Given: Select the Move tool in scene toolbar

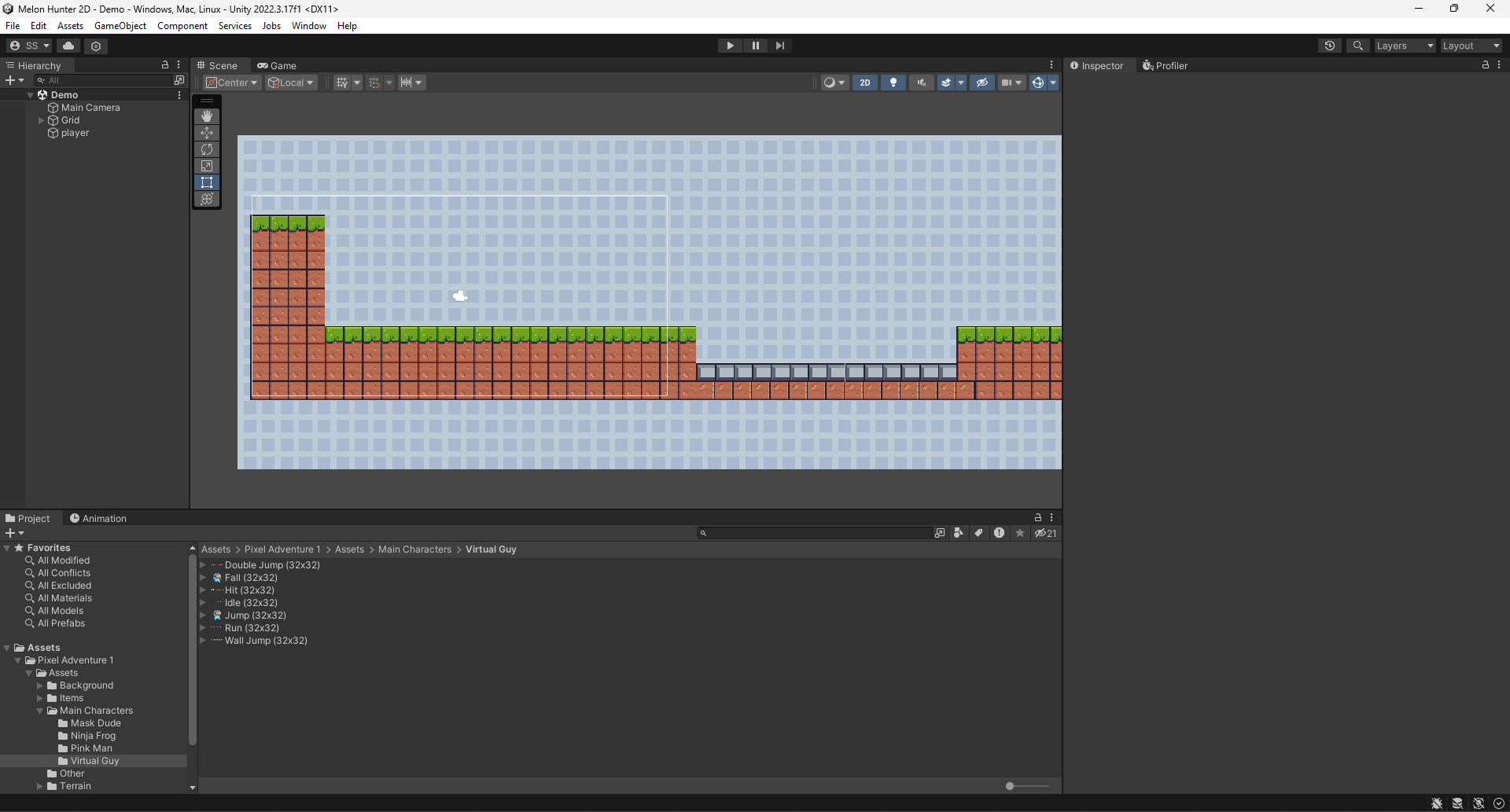Looking at the screenshot, I should pos(207,133).
